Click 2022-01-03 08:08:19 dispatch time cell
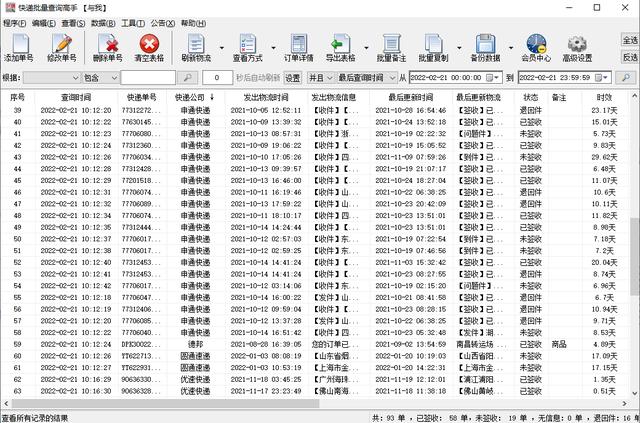This screenshot has width=640, height=423. (x=266, y=356)
